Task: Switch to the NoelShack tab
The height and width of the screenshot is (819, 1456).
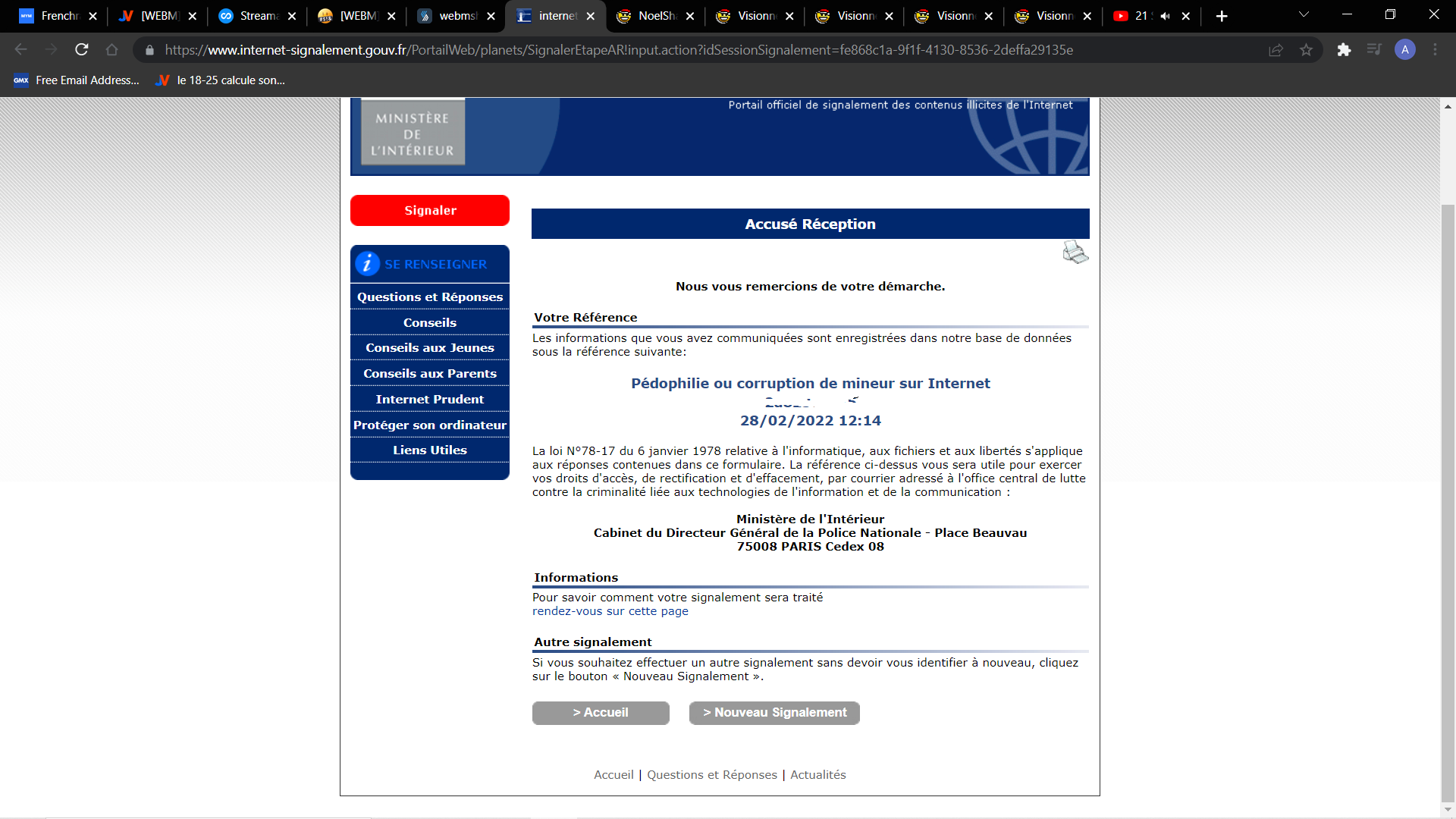Action: [x=655, y=16]
